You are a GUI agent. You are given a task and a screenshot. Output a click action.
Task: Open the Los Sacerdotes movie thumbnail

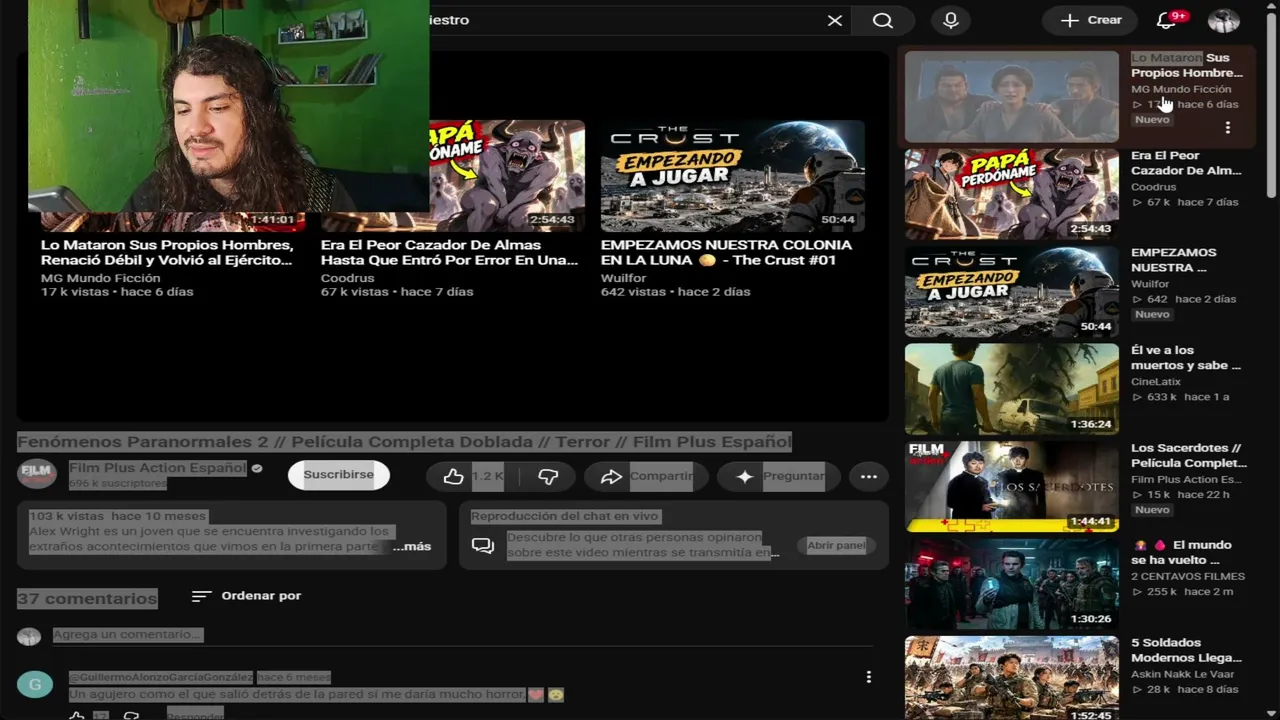click(x=1012, y=487)
